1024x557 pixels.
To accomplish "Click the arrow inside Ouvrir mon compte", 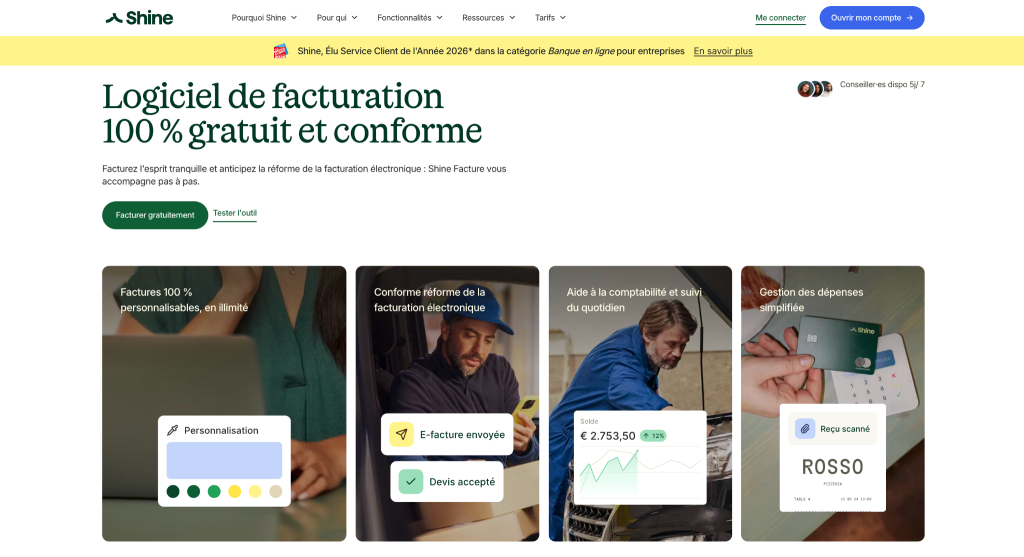I will 910,18.
